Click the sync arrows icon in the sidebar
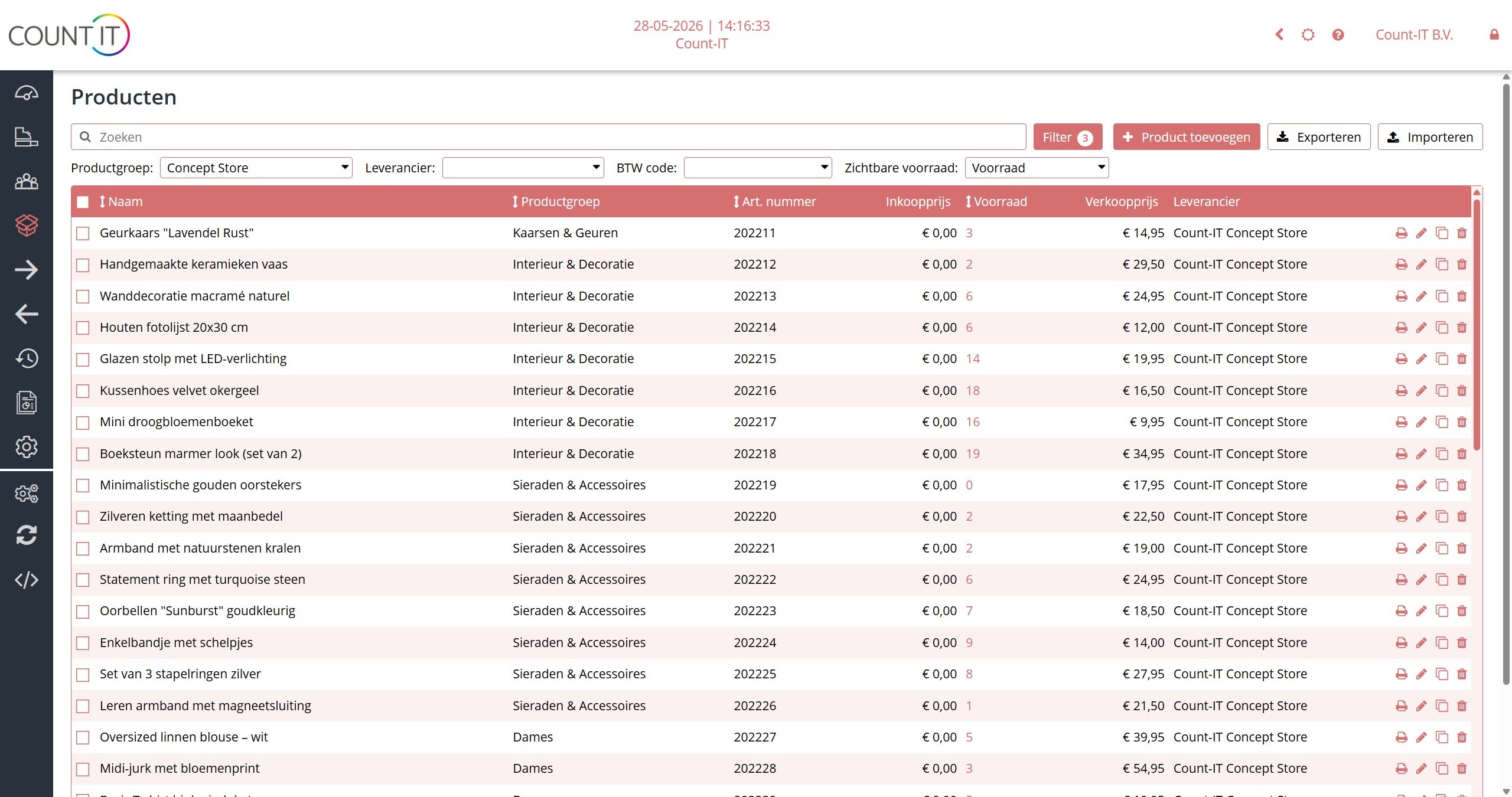Screen dimensions: 1512x797 point(27,535)
